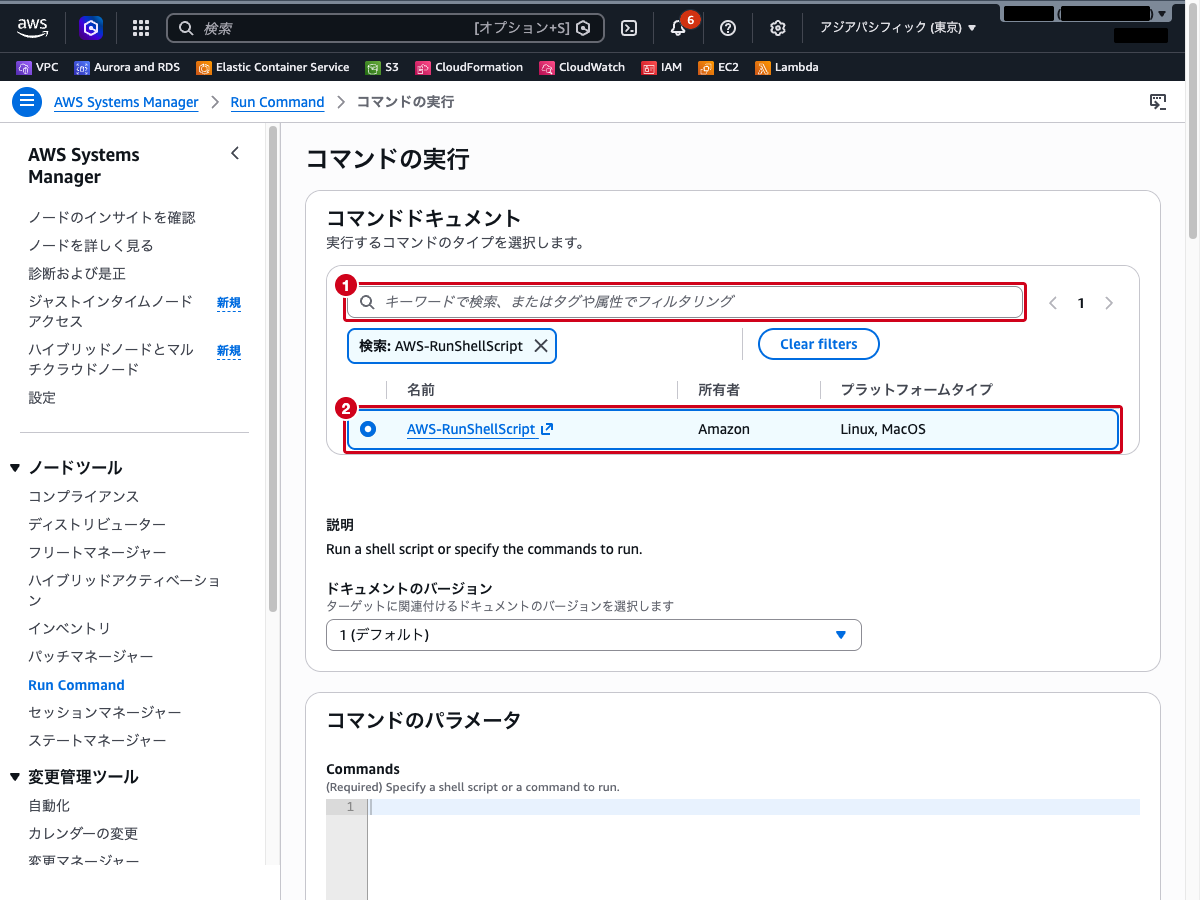The image size is (1200, 900).
Task: Launch the CloudShell terminal icon
Action: coord(629,28)
